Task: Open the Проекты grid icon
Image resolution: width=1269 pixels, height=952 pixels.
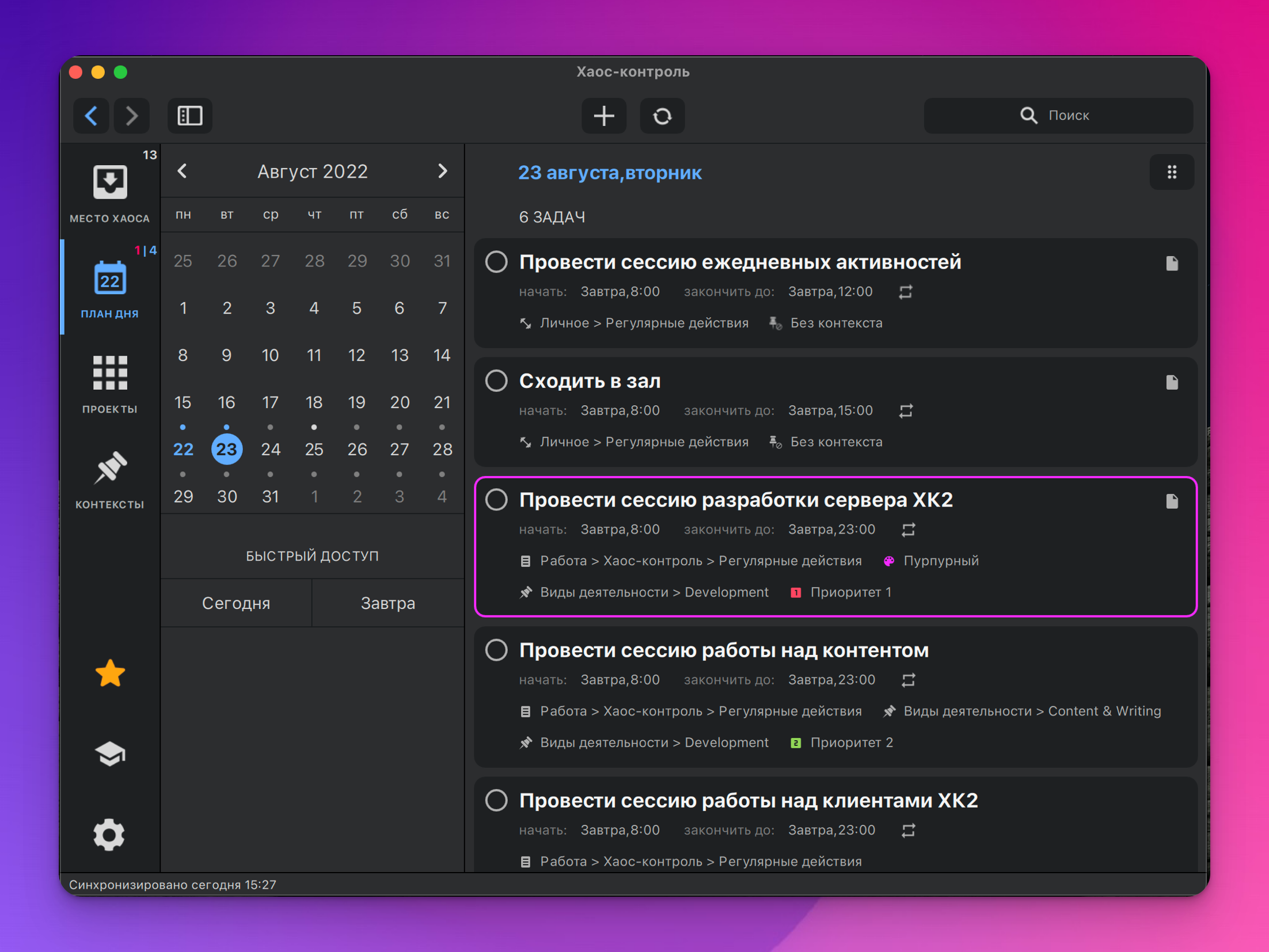Action: click(x=109, y=374)
